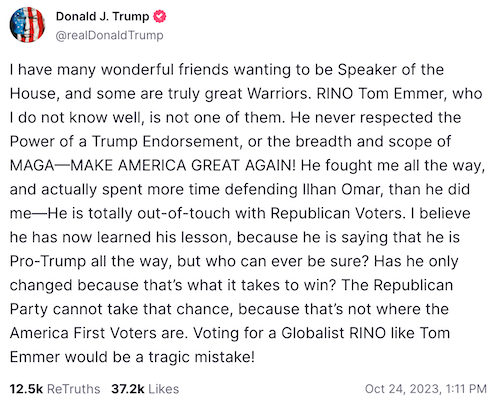The height and width of the screenshot is (402, 500).
Task: Click the phrase 'Pro-Trump all the way'
Action: pyautogui.click(x=90, y=261)
